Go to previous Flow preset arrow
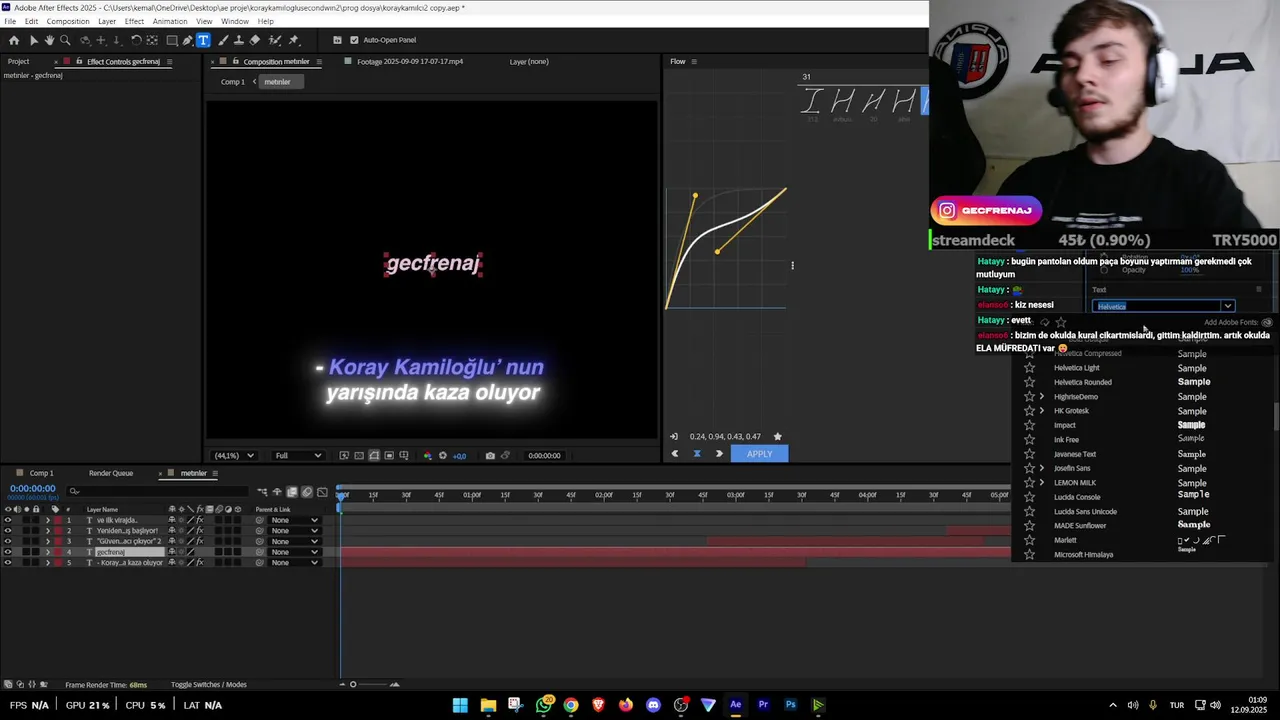The height and width of the screenshot is (720, 1280). (674, 454)
